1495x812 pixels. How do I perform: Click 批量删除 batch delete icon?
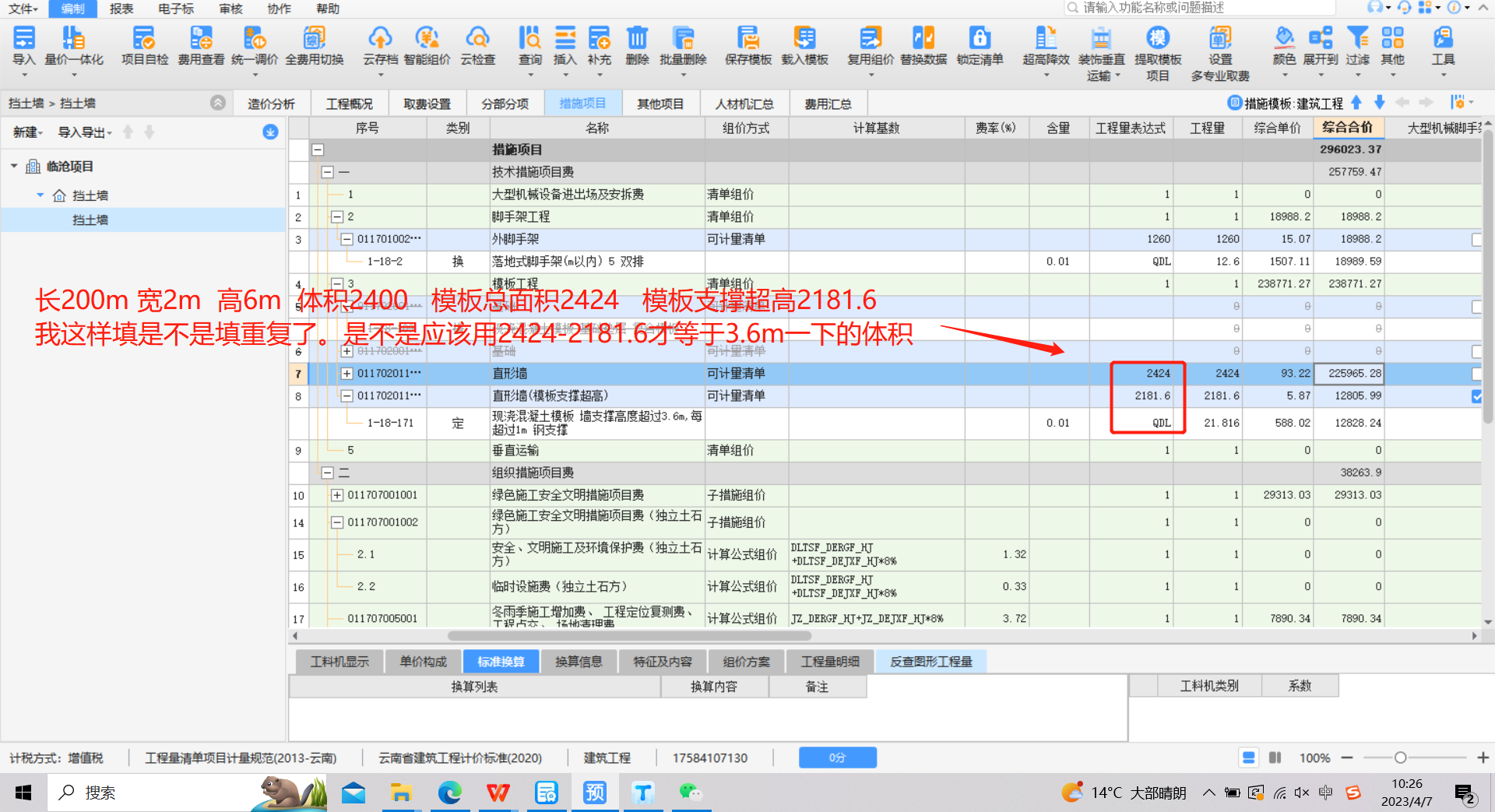(683, 45)
